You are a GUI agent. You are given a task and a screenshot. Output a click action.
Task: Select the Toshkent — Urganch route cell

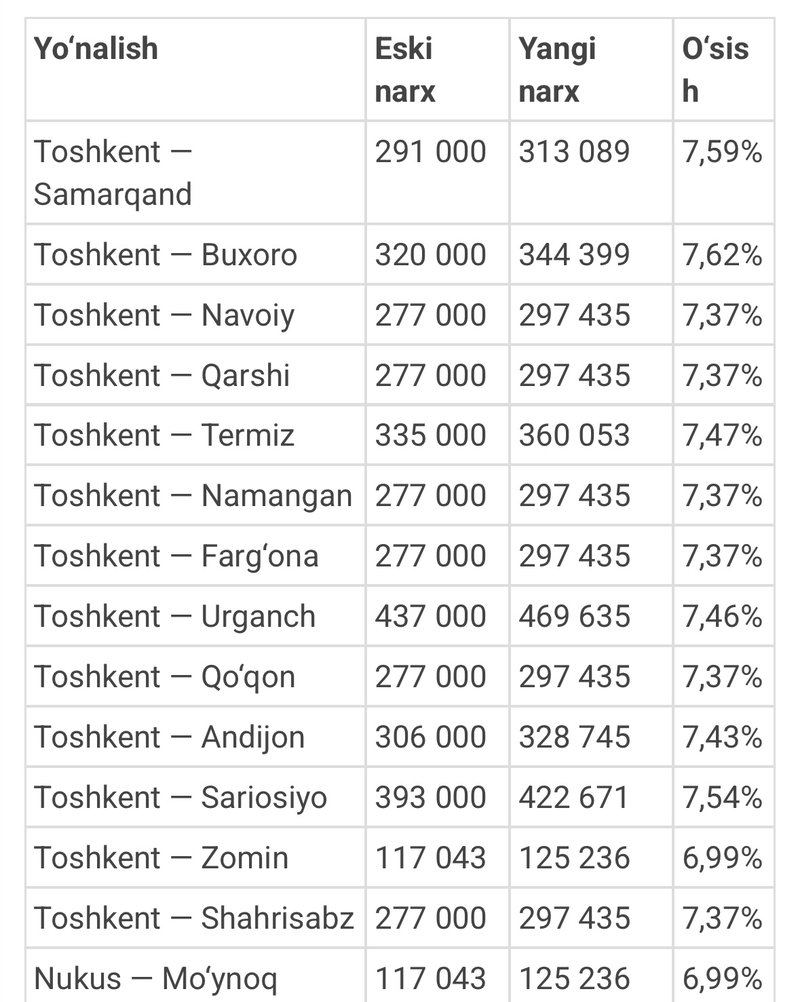coord(174,616)
